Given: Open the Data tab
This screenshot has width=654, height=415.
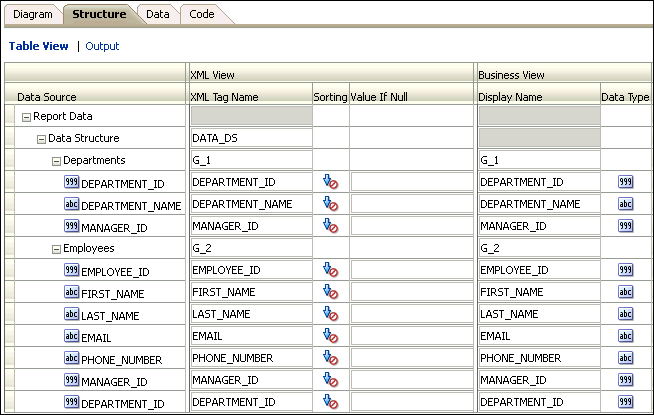Looking at the screenshot, I should click(158, 14).
